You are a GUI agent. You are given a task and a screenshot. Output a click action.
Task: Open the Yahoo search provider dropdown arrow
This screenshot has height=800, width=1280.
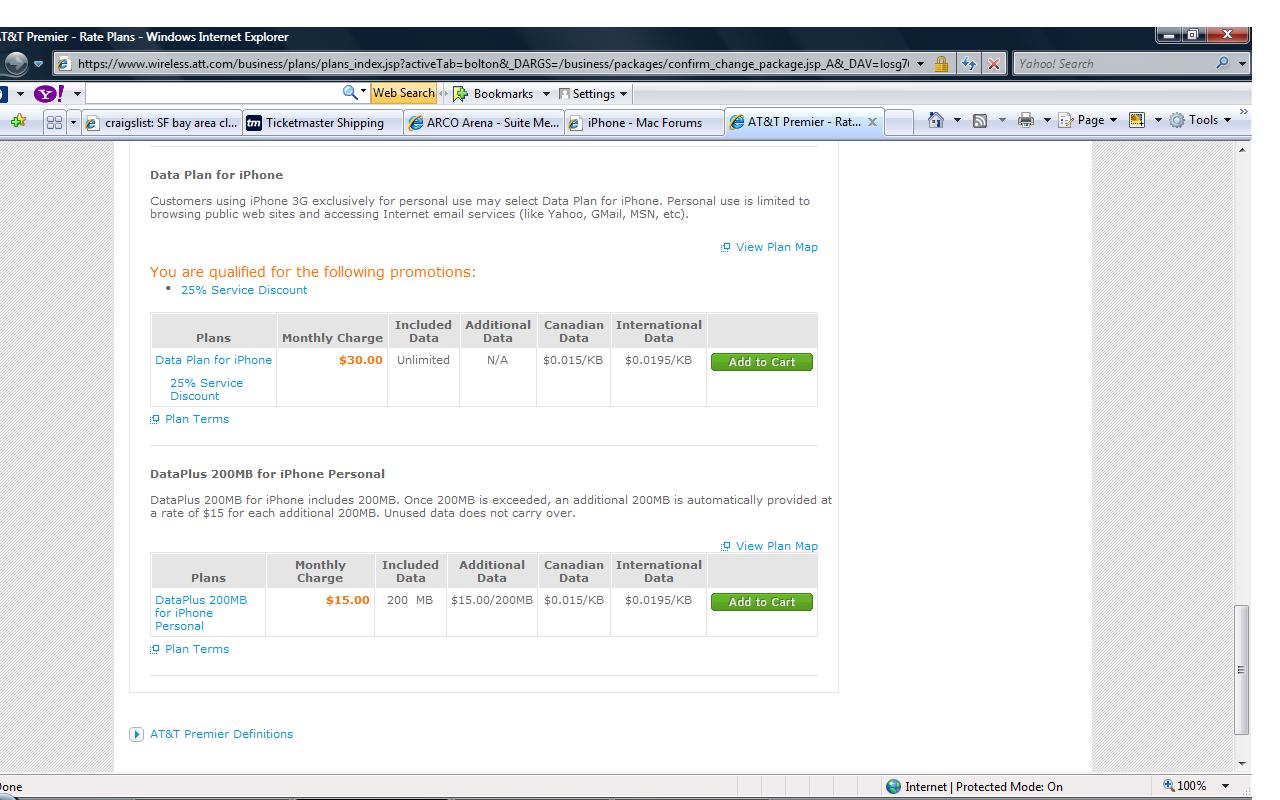[x=1243, y=63]
